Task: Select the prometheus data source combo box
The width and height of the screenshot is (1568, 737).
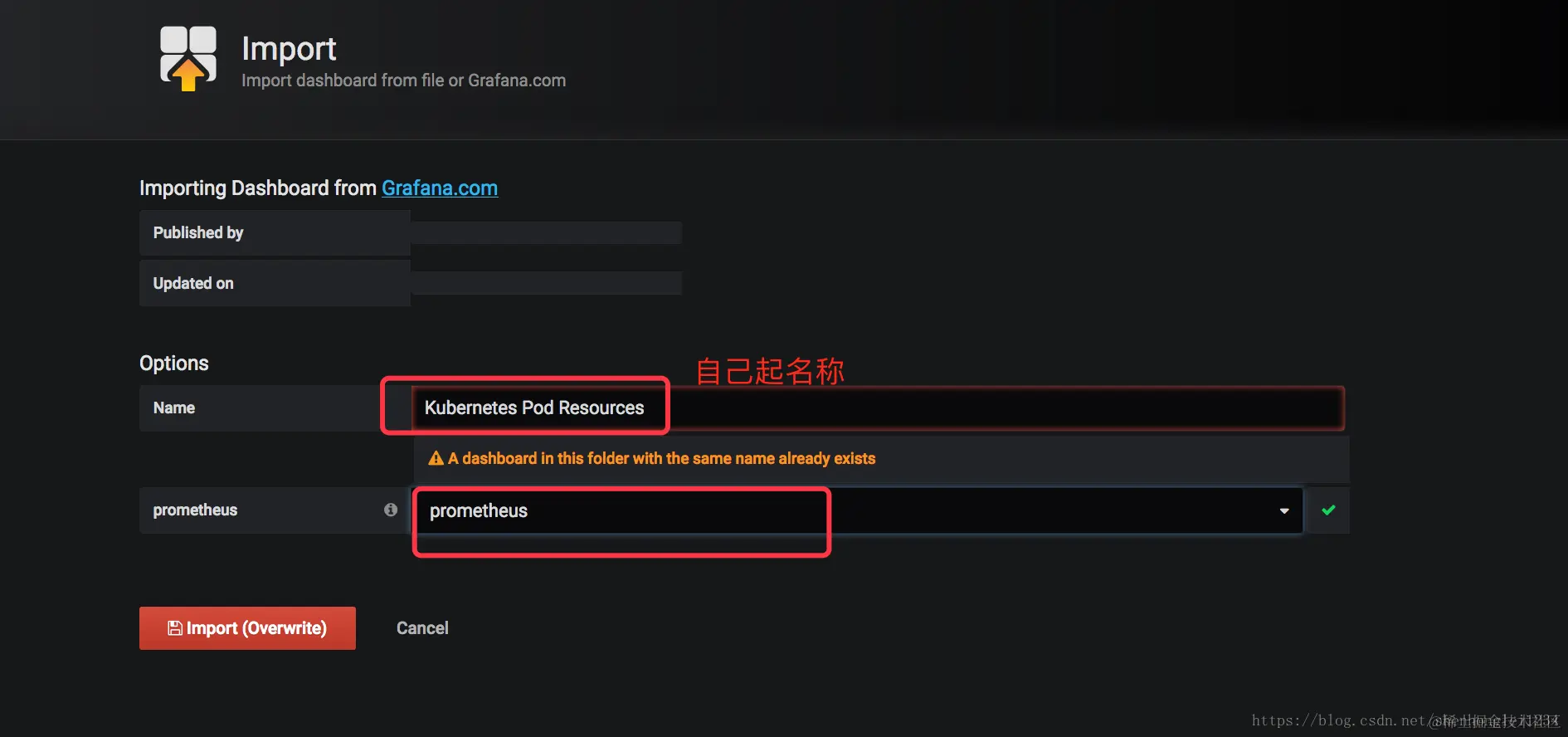Action: click(858, 510)
